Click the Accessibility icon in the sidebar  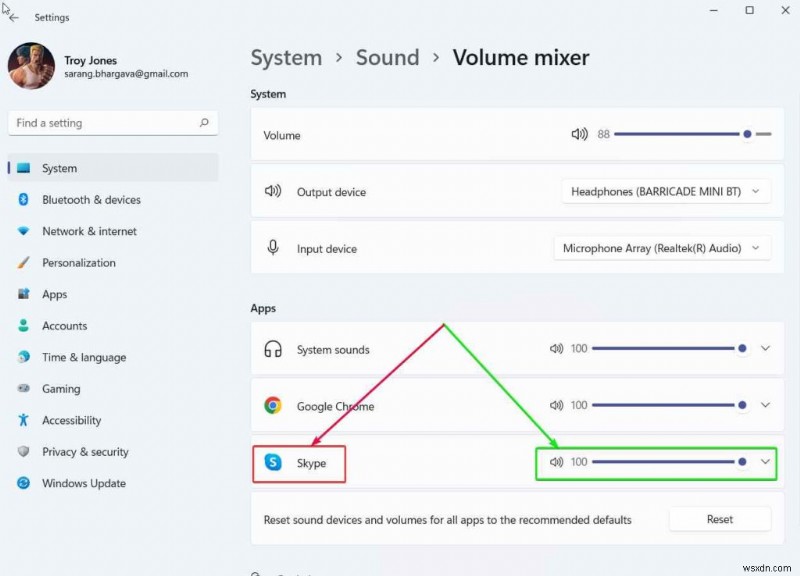pos(24,420)
